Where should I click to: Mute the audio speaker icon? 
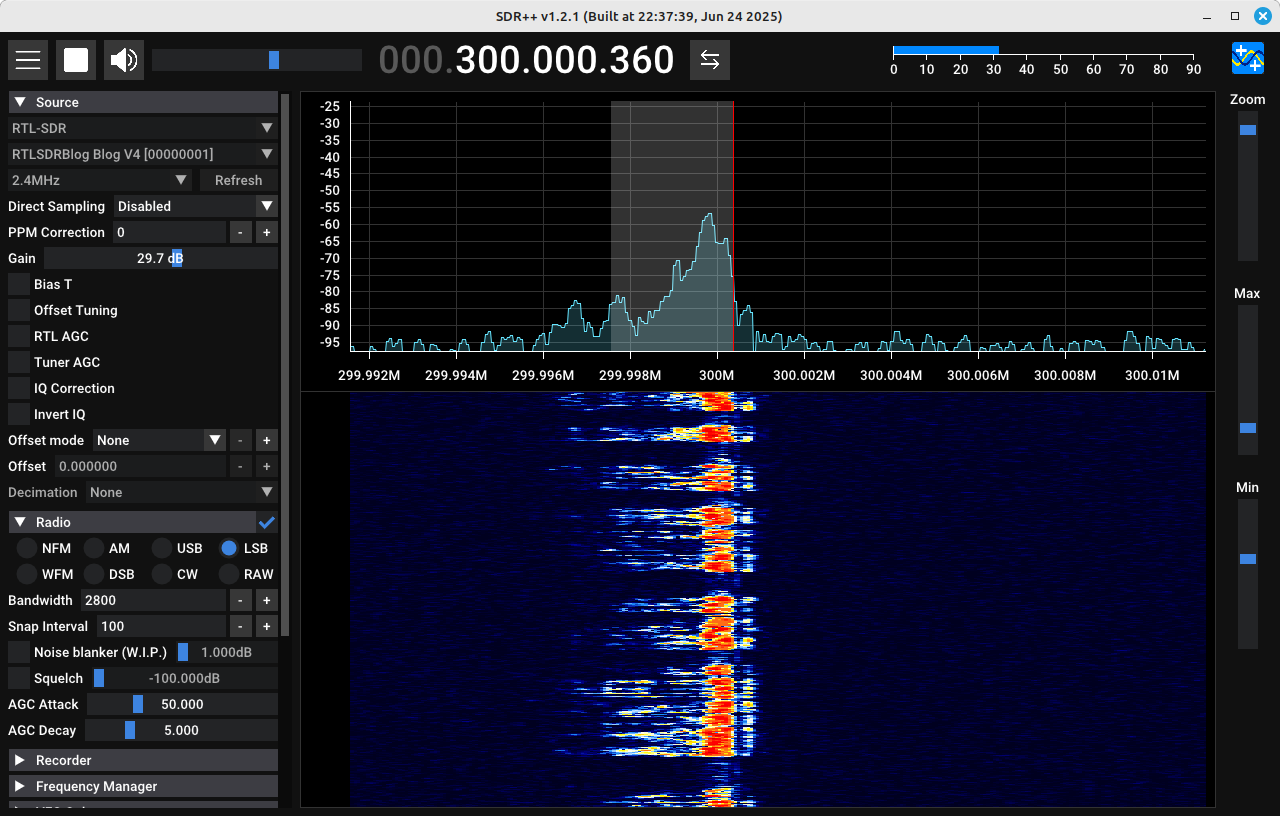click(x=124, y=60)
